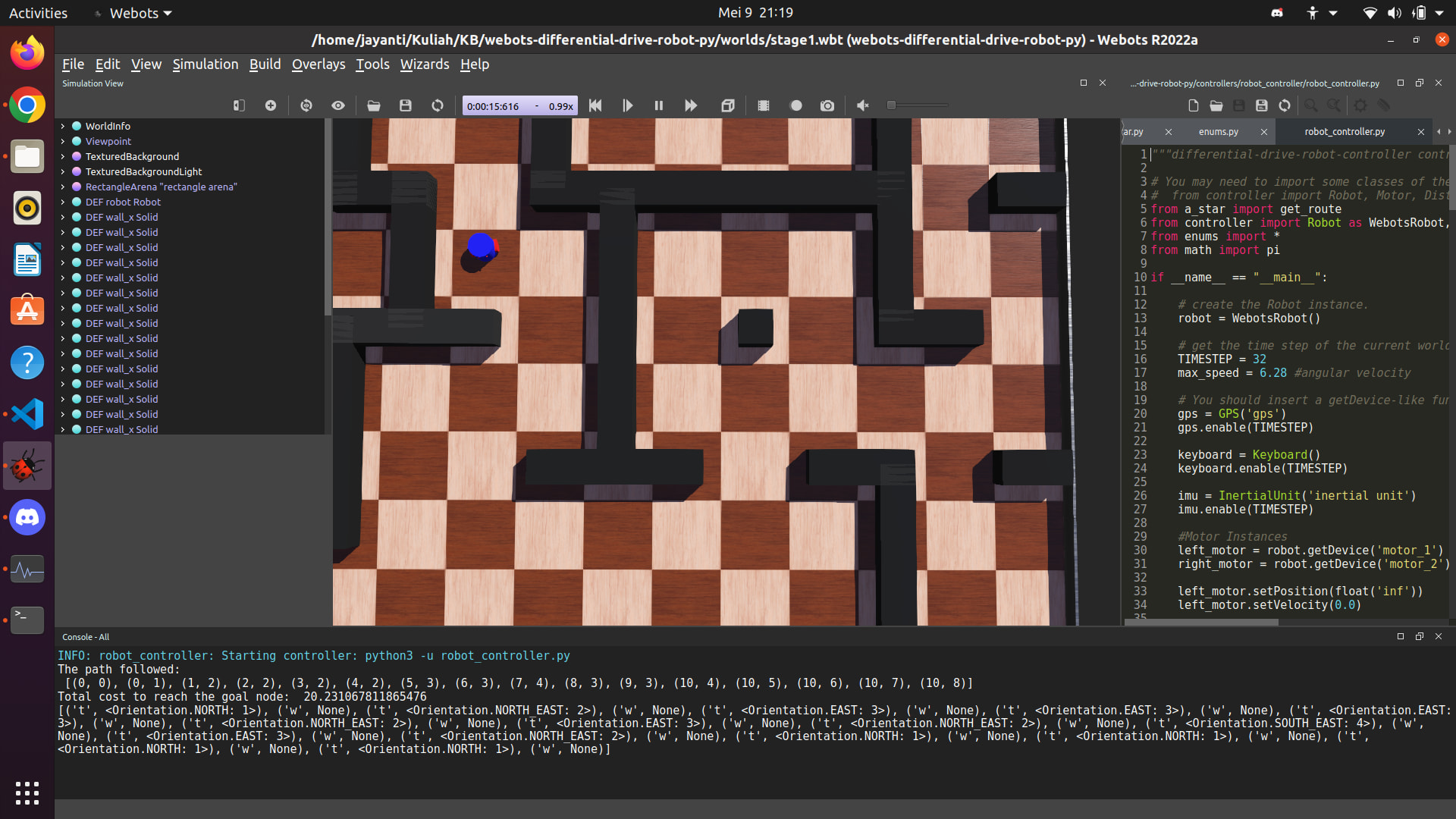Select the Viewpoint tree item
The width and height of the screenshot is (1456, 819).
(x=108, y=142)
